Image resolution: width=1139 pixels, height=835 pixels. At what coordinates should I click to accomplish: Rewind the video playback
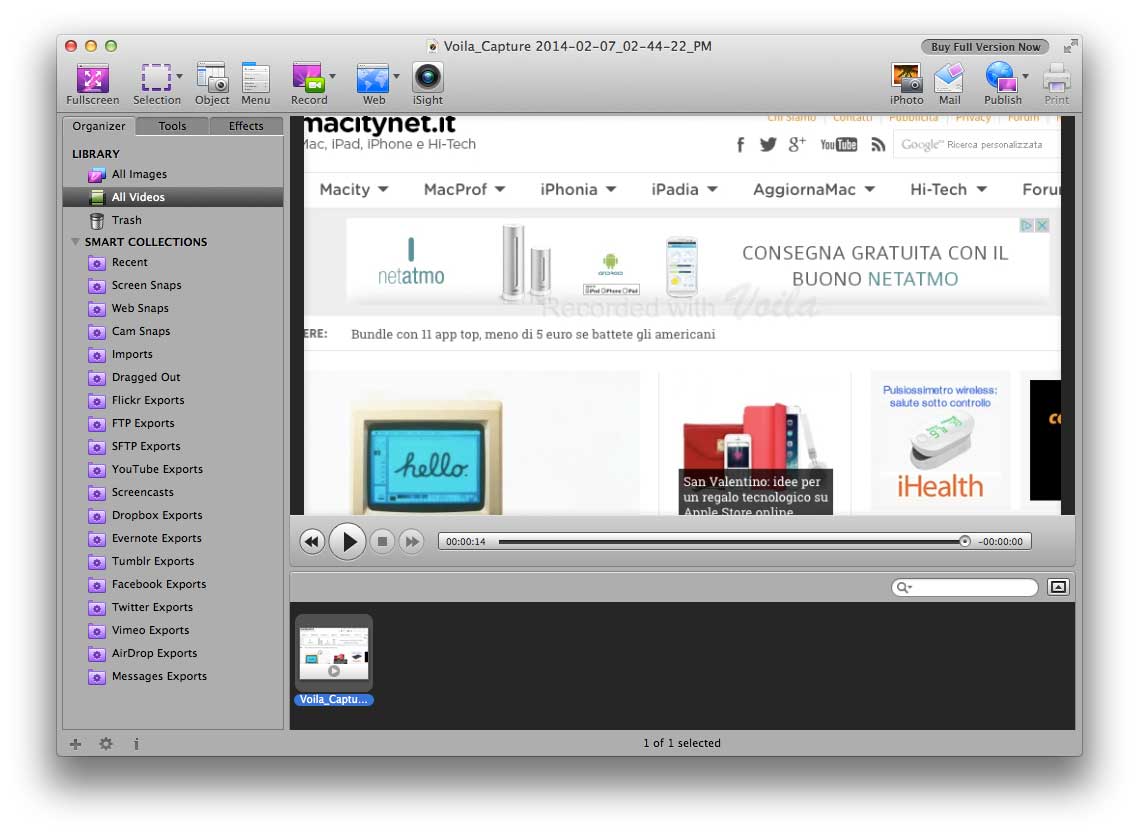click(312, 541)
